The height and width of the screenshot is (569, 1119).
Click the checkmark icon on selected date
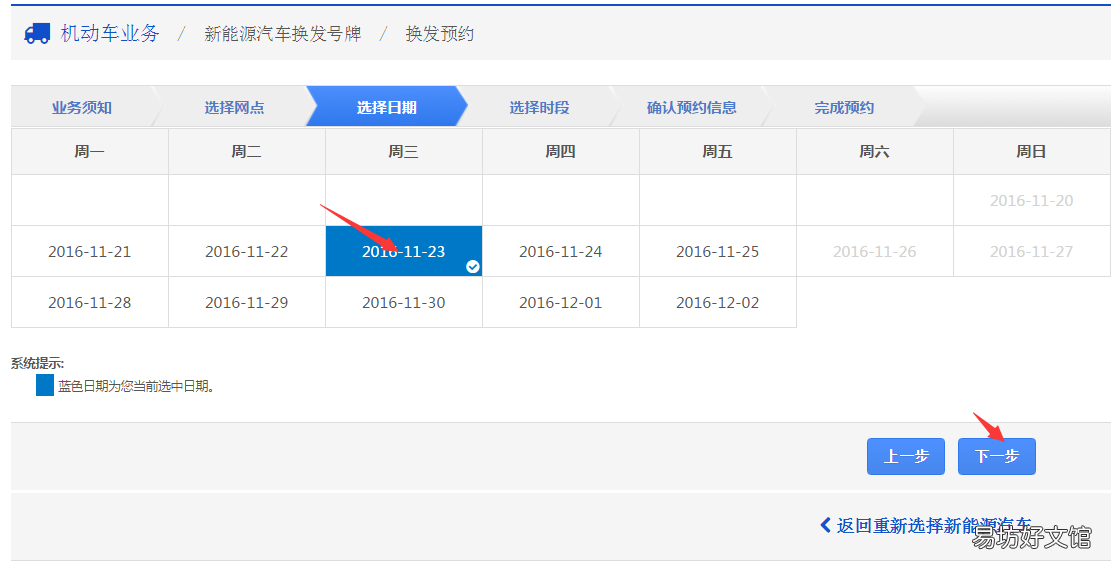click(472, 266)
